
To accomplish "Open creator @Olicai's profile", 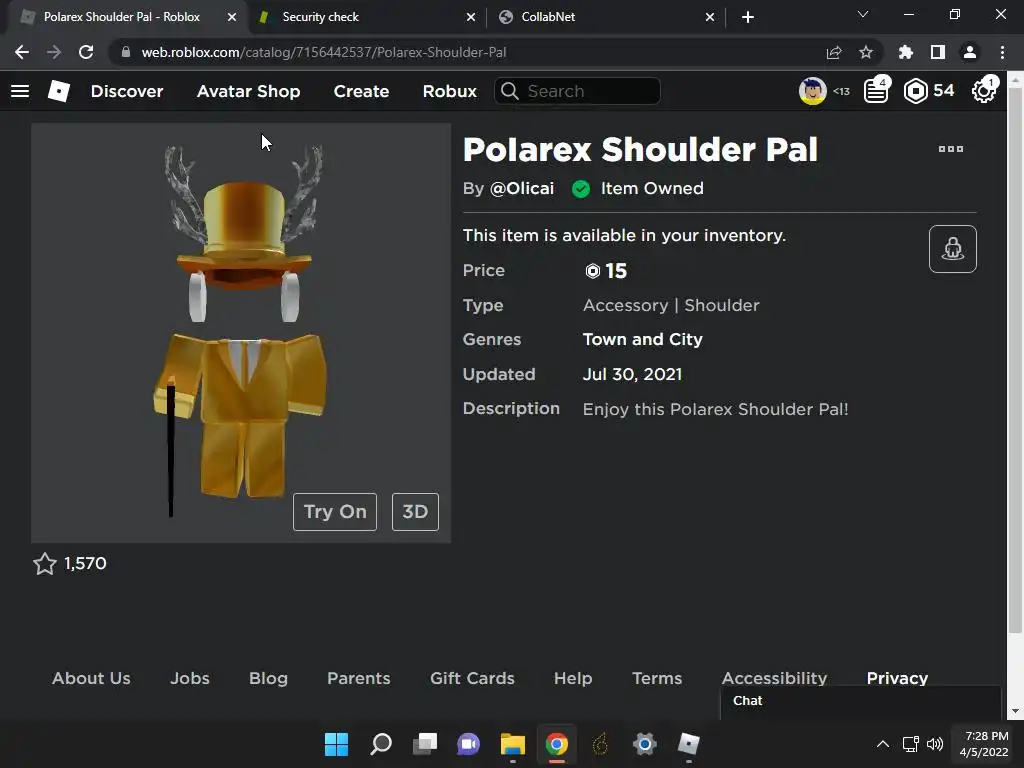I will click(522, 189).
